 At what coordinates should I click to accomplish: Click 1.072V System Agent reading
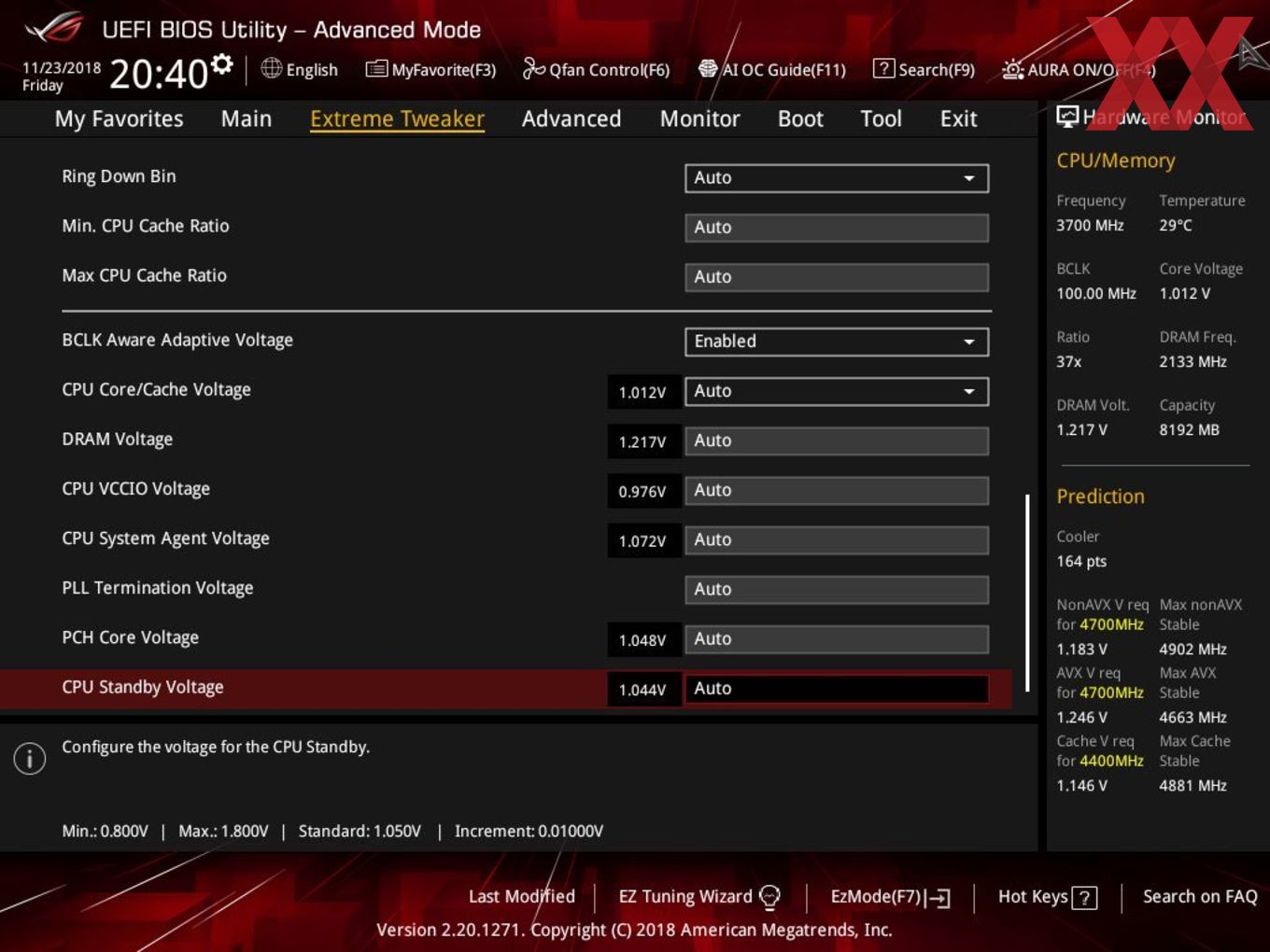[642, 540]
